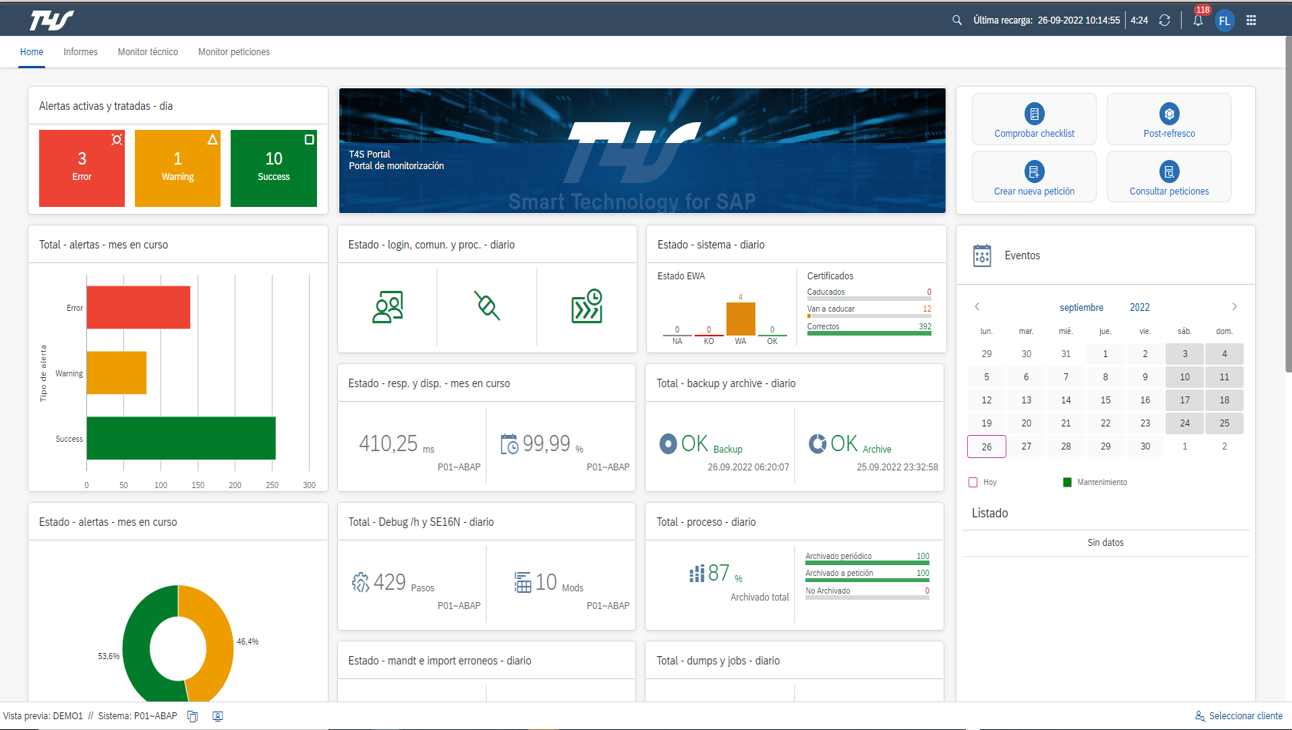Select calendar day 13
This screenshot has width=1292, height=730.
point(1026,400)
